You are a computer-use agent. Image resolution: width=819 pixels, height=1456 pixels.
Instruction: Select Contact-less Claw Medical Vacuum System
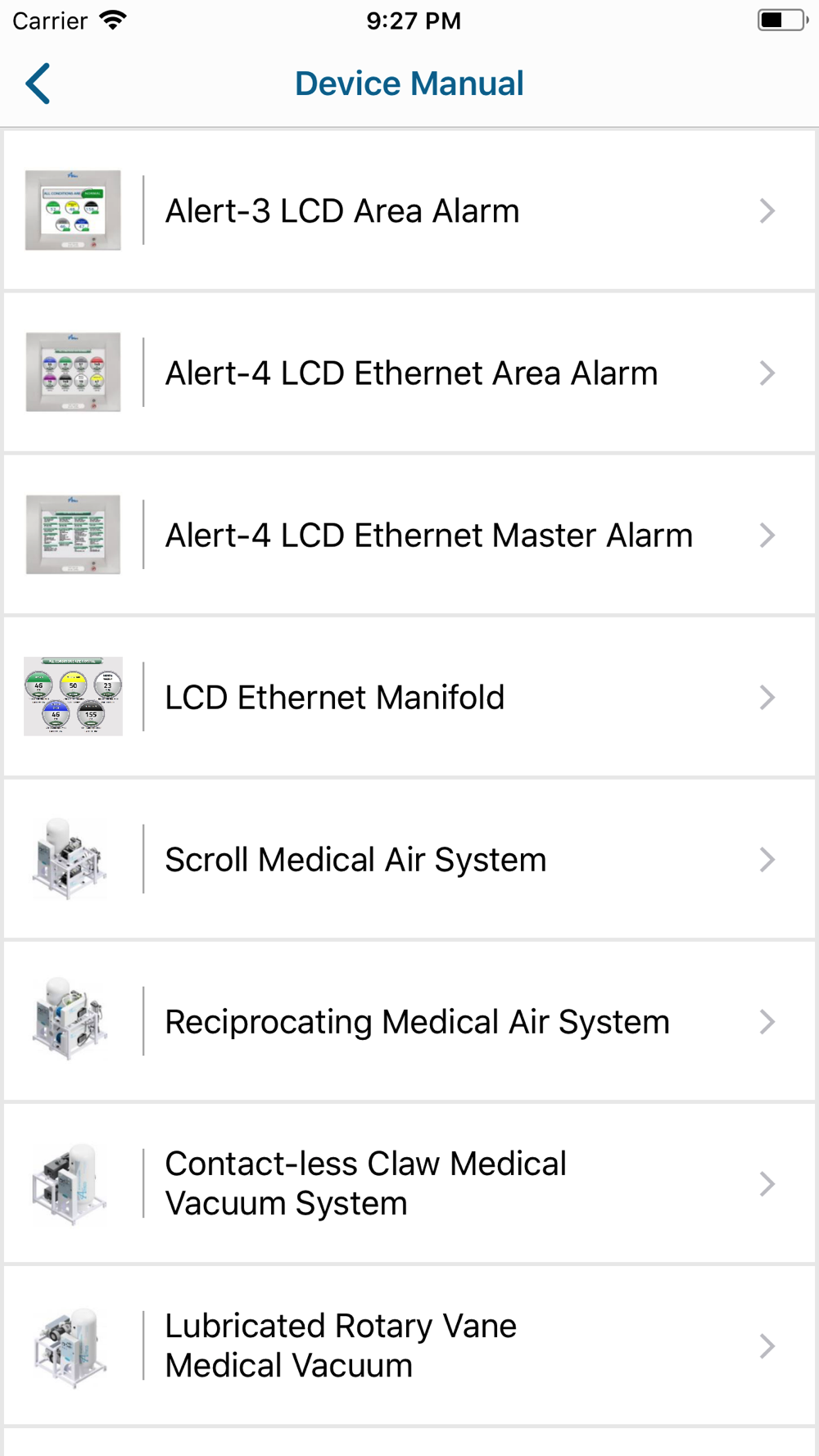click(409, 1183)
